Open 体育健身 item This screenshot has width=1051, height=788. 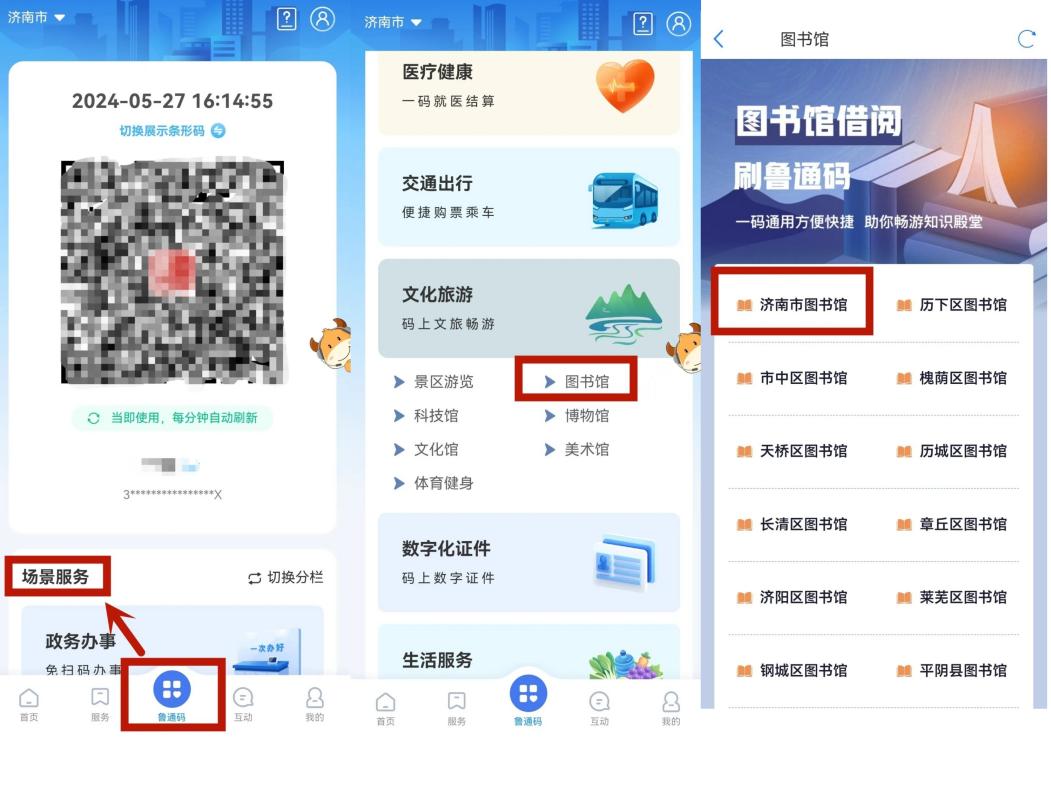pos(434,483)
